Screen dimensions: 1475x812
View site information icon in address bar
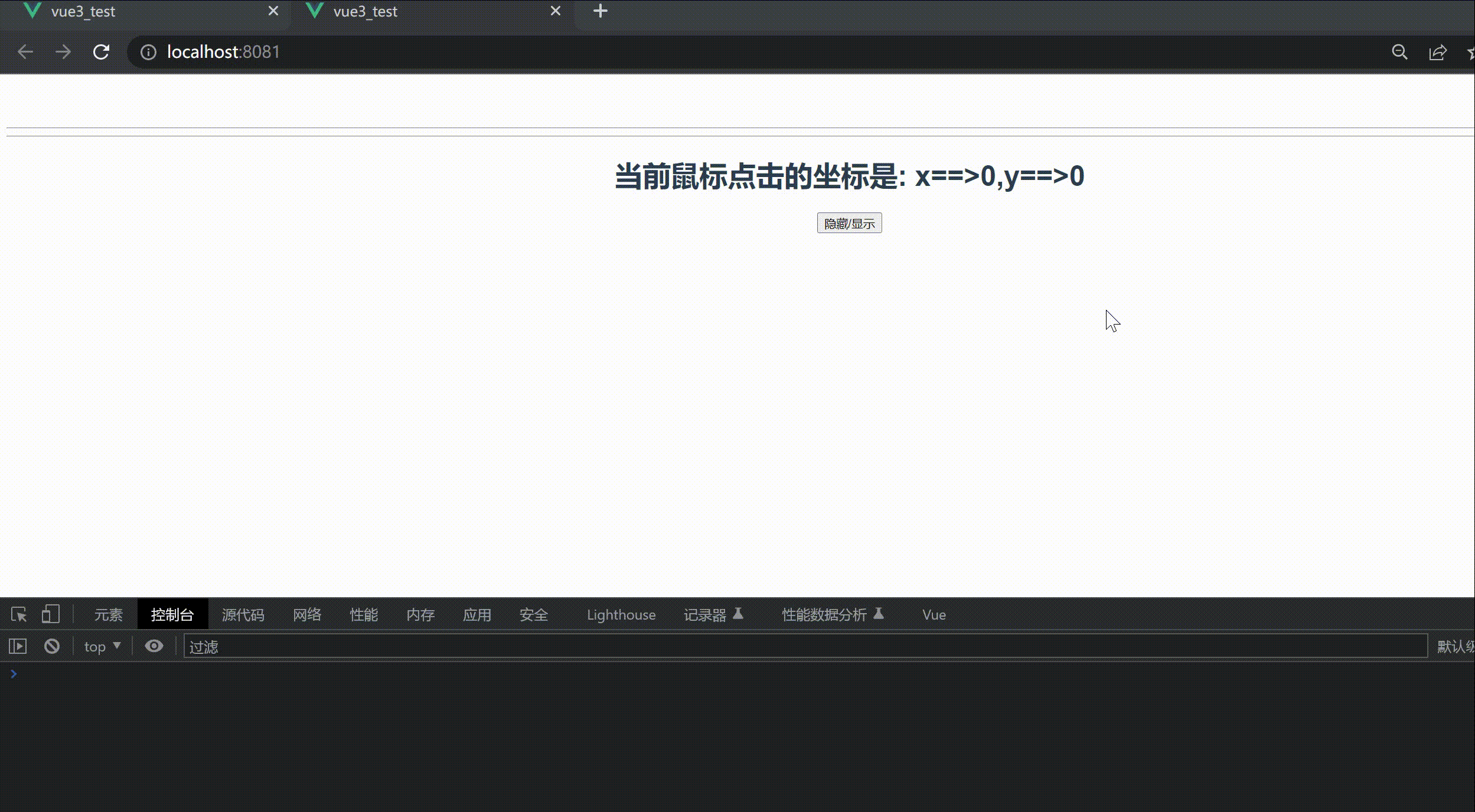pos(147,52)
